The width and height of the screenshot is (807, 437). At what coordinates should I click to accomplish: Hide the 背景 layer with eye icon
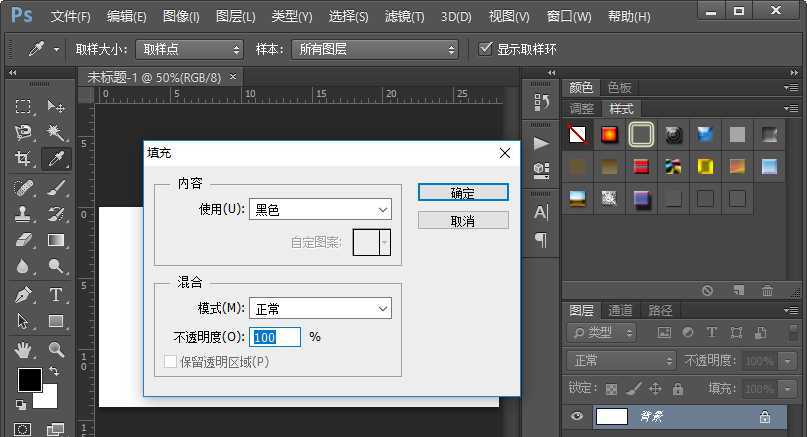[577, 417]
